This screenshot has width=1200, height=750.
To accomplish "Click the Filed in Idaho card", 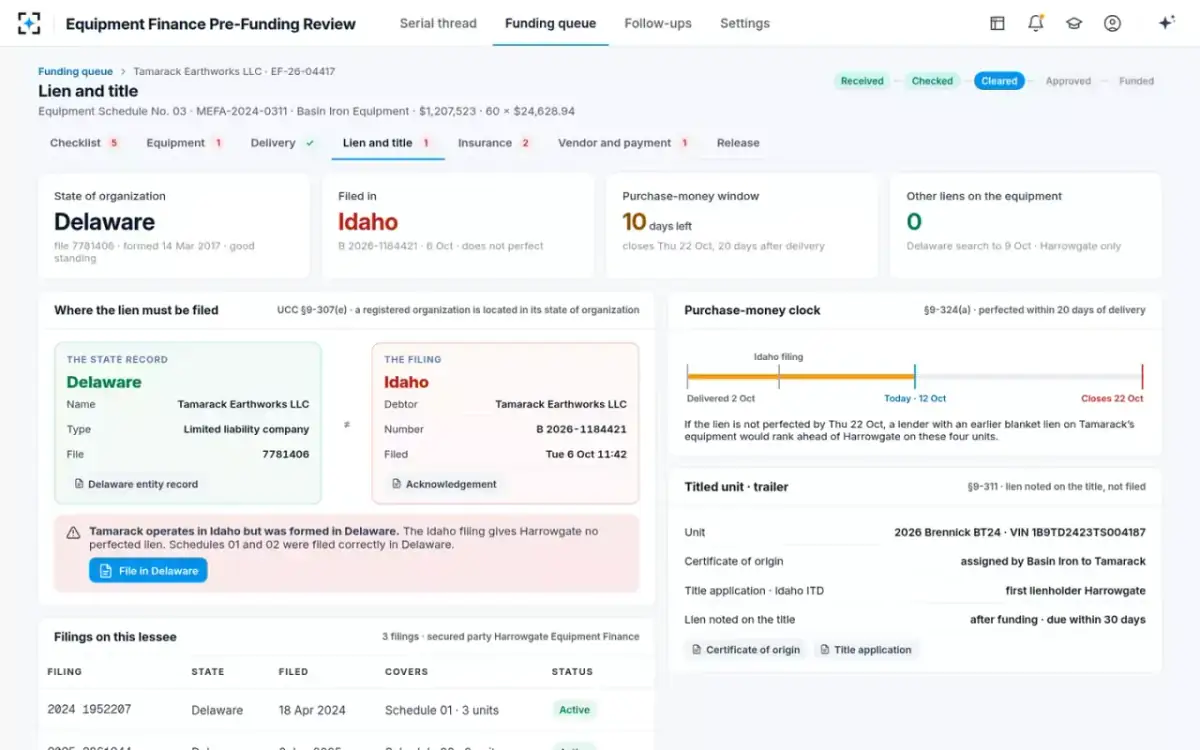I will click(458, 226).
